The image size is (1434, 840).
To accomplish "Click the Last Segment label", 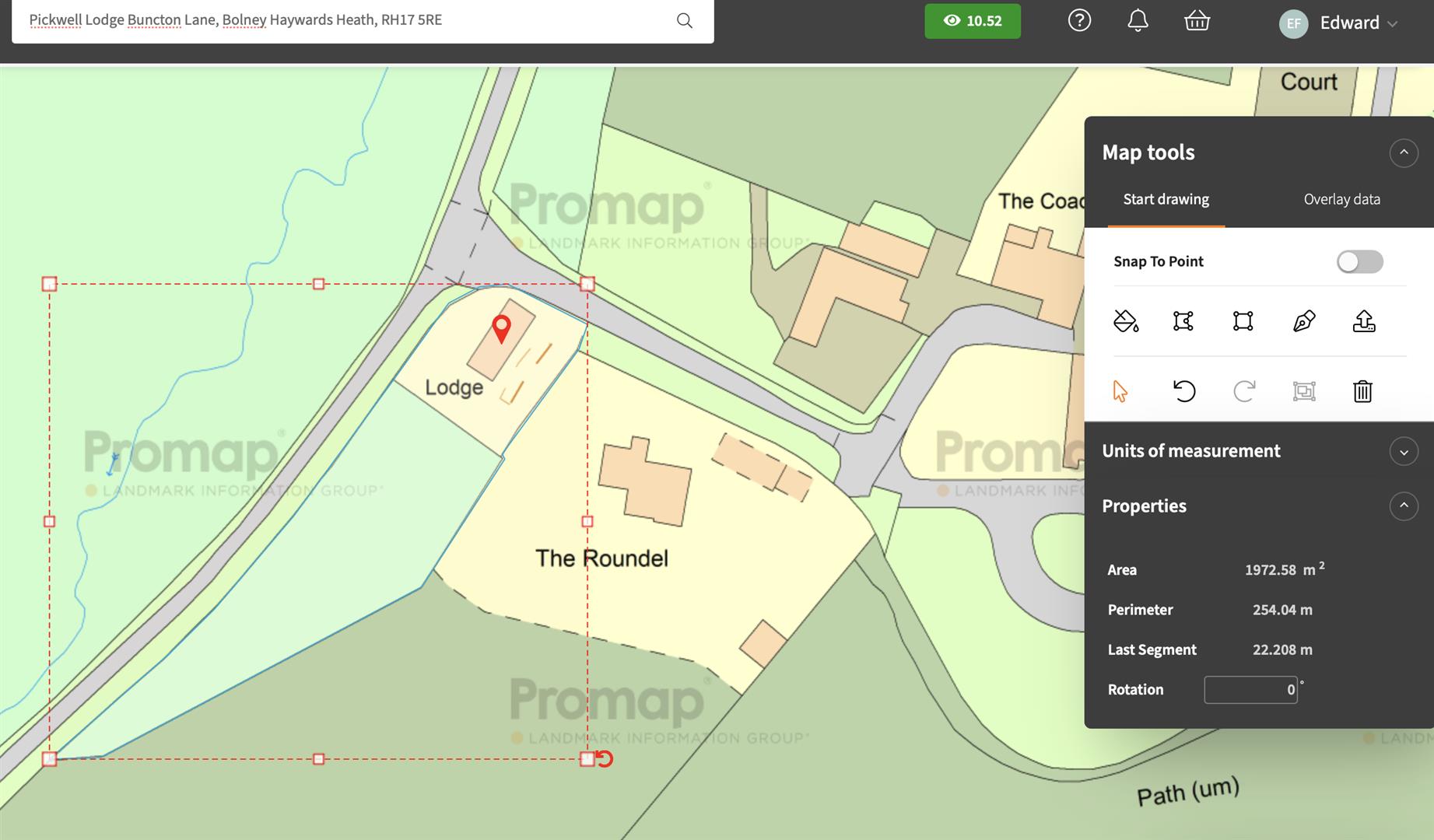I will coord(1152,649).
